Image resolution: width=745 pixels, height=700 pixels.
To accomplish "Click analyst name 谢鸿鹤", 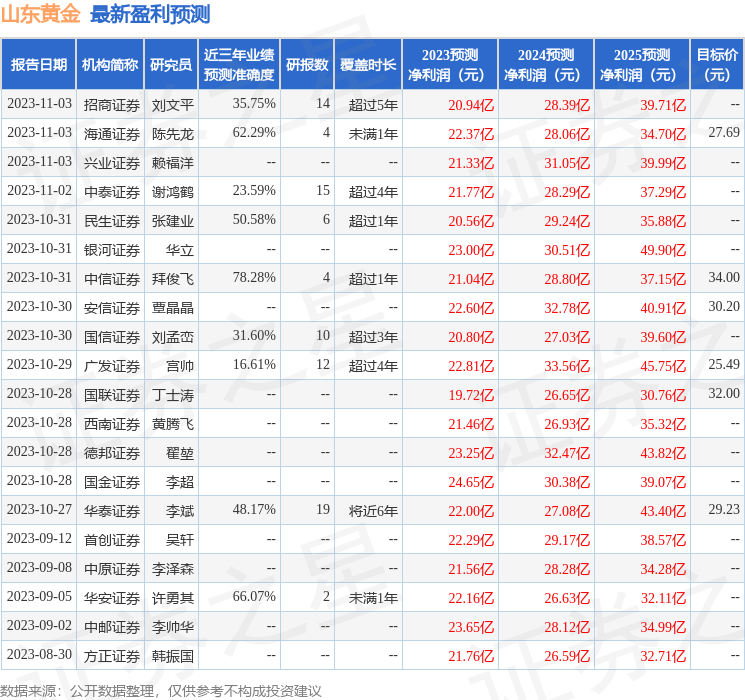I will 173,192.
